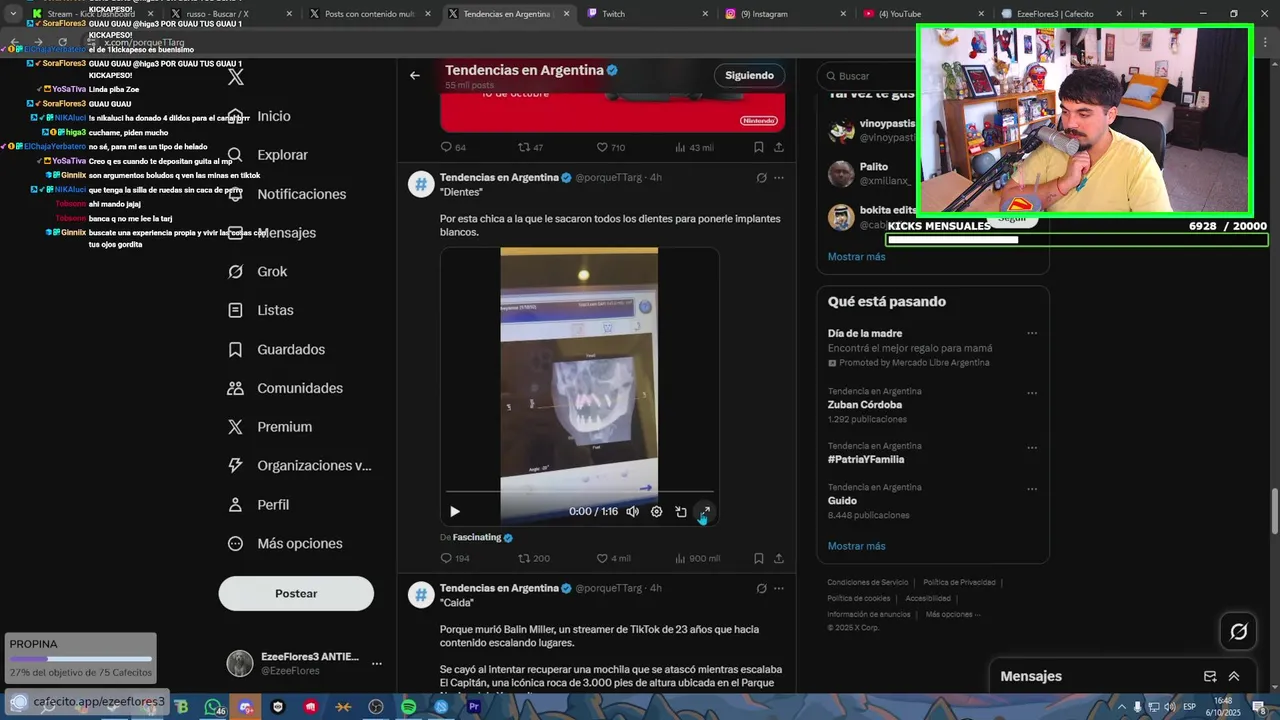Image resolution: width=1280 pixels, height=720 pixels.
Task: Open Premiere Pro from the taskbar
Action: (x=474, y=707)
